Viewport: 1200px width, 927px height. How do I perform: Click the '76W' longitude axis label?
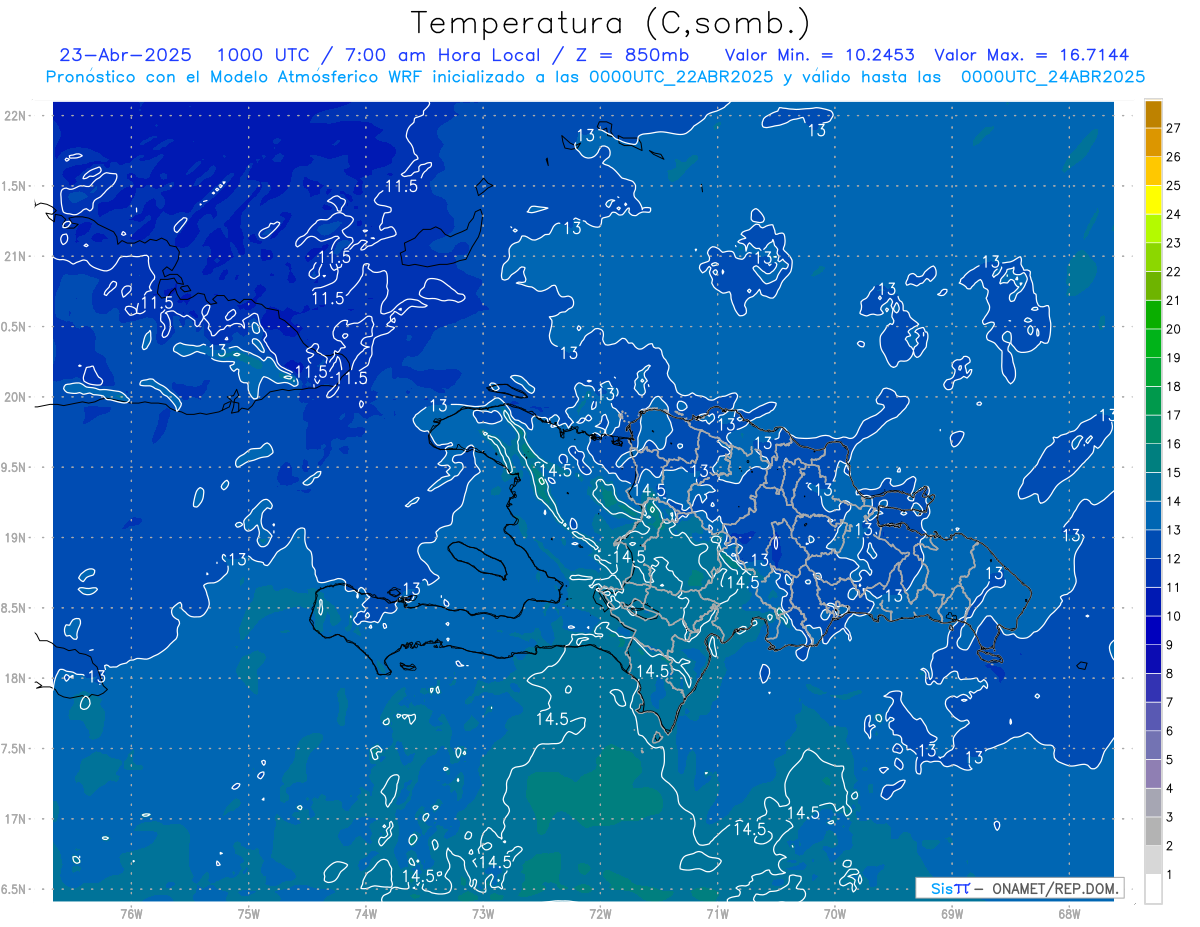(131, 913)
